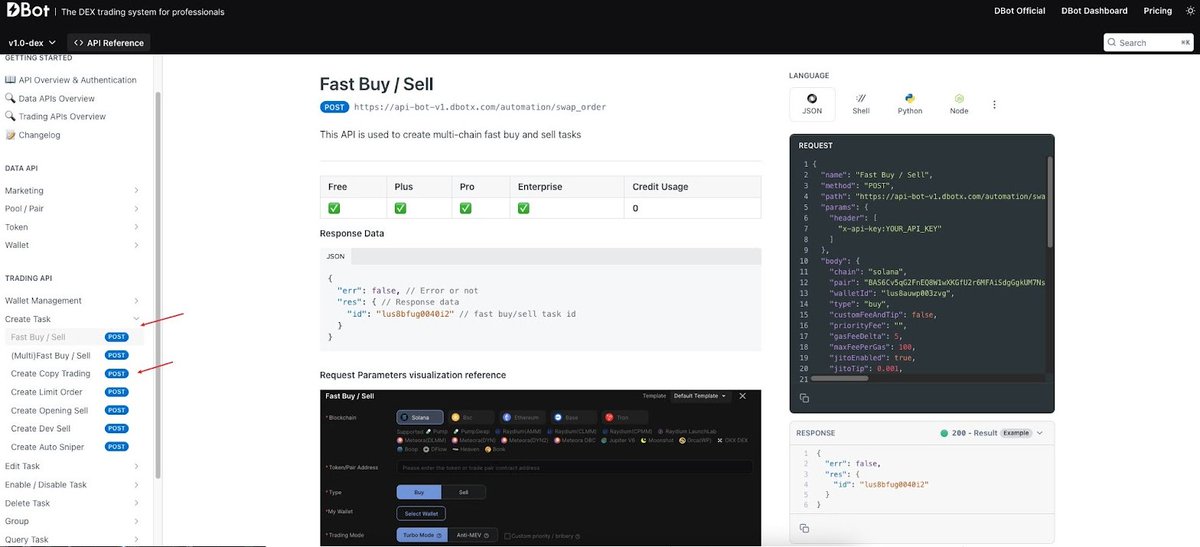Select Fast Buy / Sell in sidebar

click(70, 337)
